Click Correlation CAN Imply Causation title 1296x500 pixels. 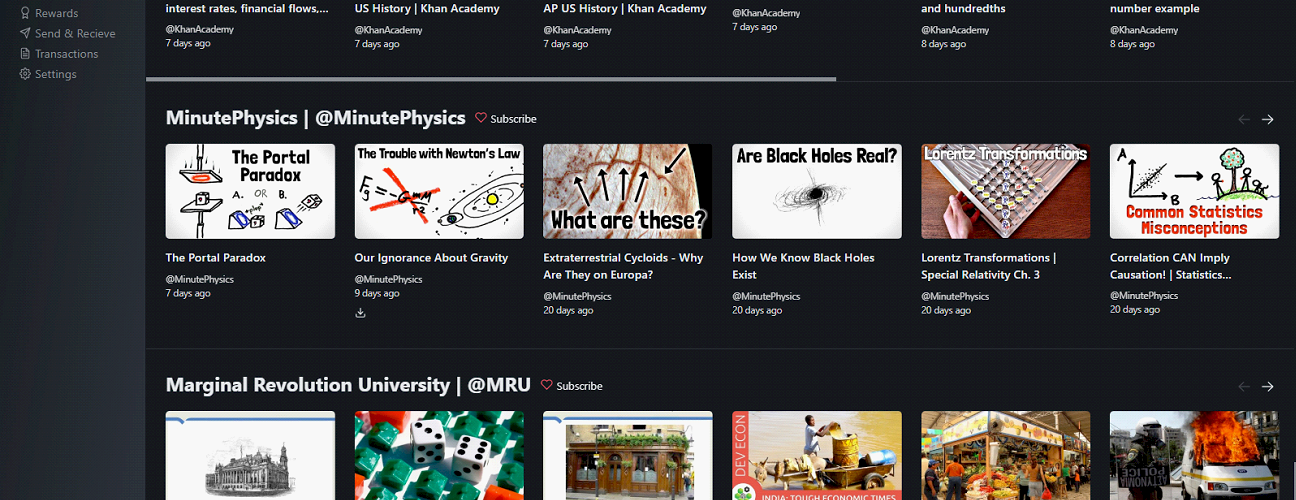click(x=1171, y=266)
